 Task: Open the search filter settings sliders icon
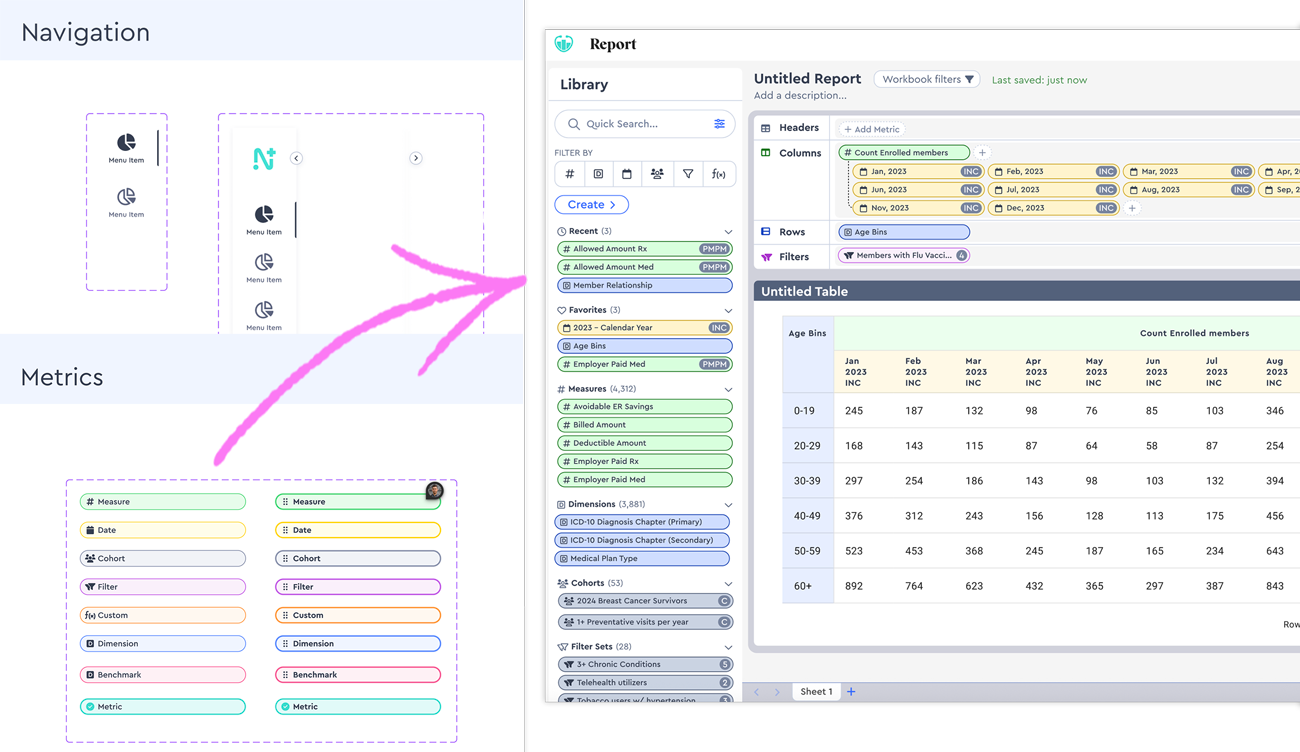click(719, 124)
